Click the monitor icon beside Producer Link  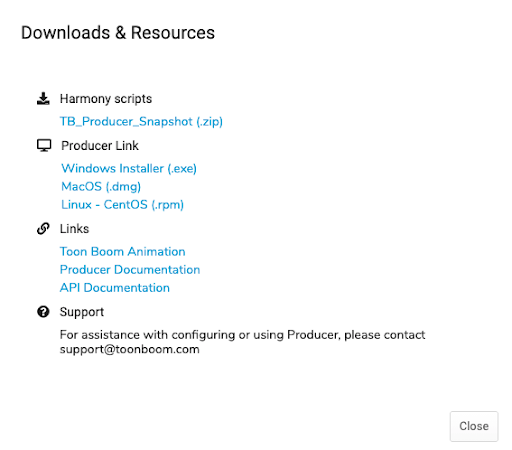pos(44,146)
